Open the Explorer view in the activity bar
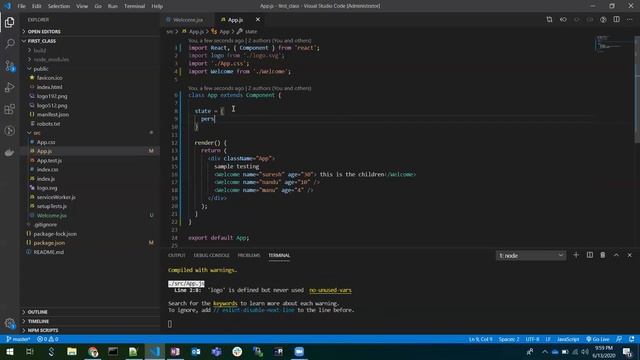 (x=9, y=22)
